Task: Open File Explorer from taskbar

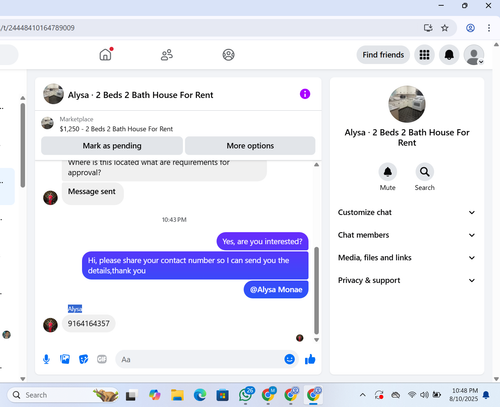Action: (177, 395)
